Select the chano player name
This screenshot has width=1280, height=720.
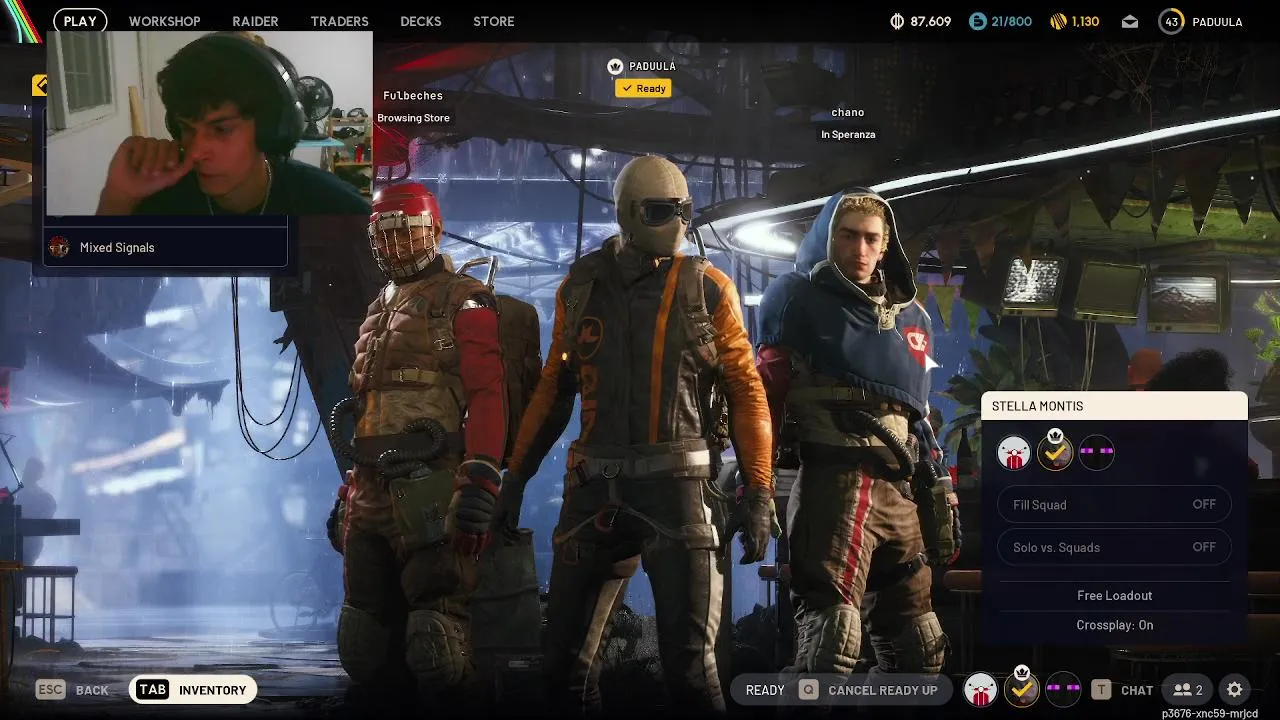pyautogui.click(x=847, y=112)
